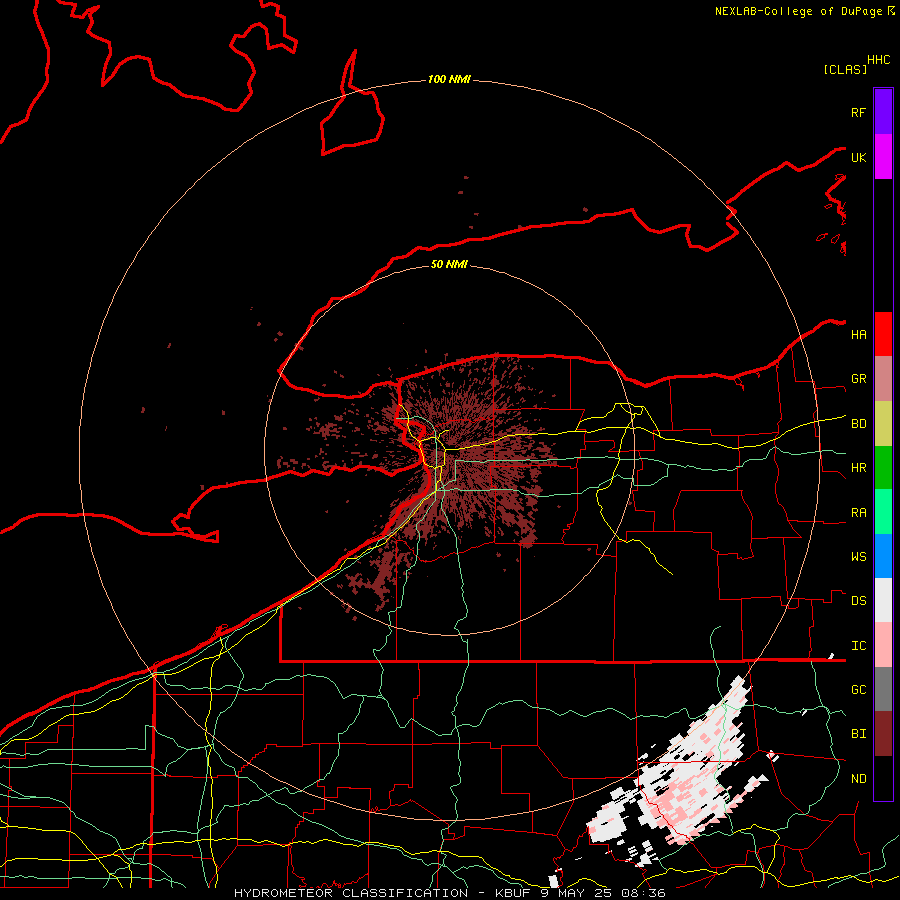Screen dimensions: 900x900
Task: Click the NEXLAB-College of DuPage credit text
Action: [798, 11]
